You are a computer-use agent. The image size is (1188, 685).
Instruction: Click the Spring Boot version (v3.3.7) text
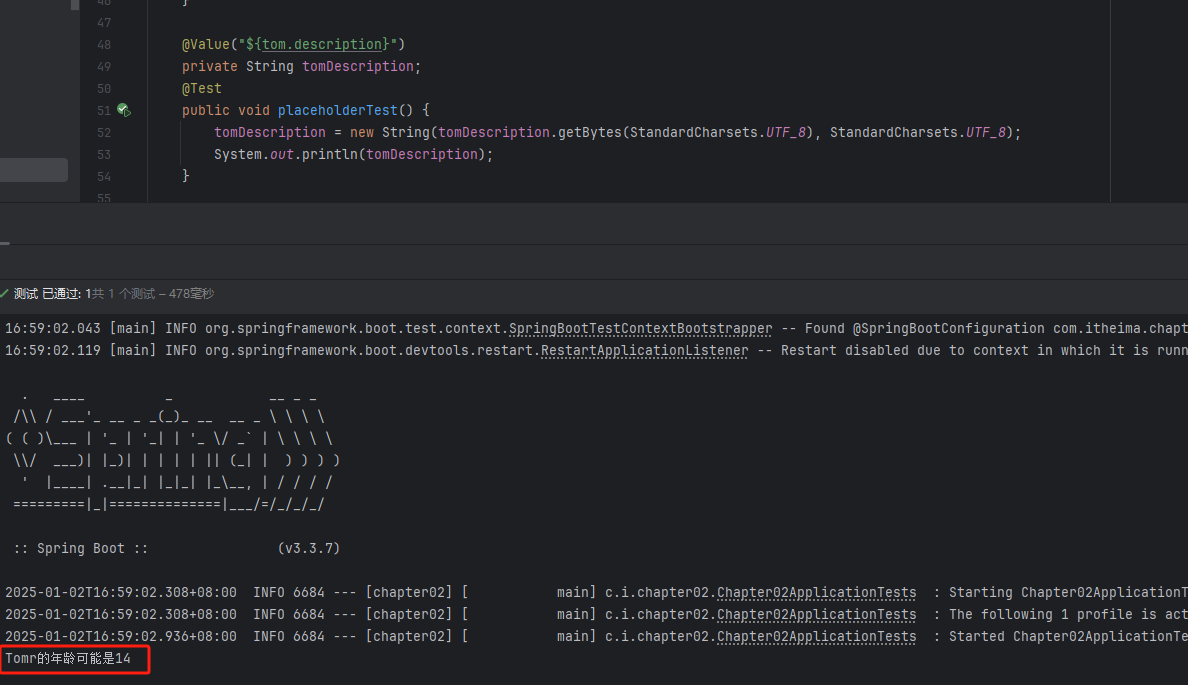308,548
